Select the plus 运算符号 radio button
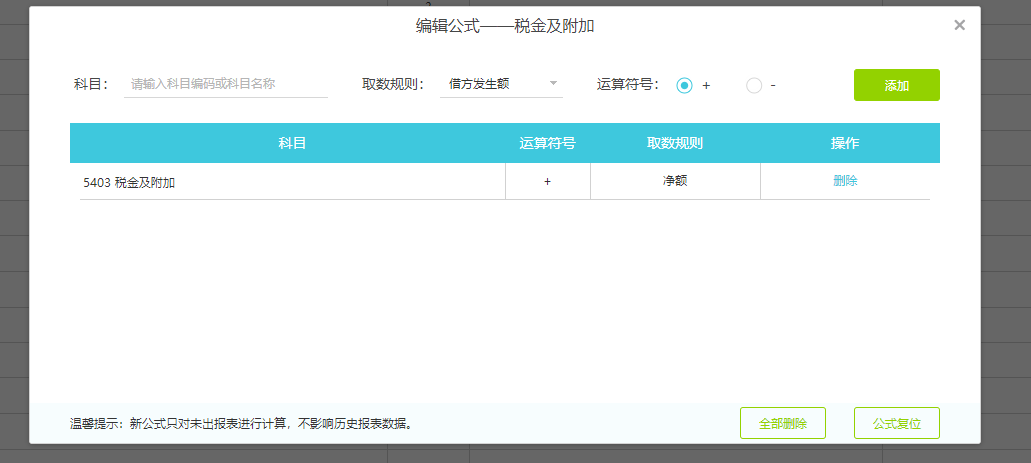Screen dimensions: 1031x463 point(684,85)
